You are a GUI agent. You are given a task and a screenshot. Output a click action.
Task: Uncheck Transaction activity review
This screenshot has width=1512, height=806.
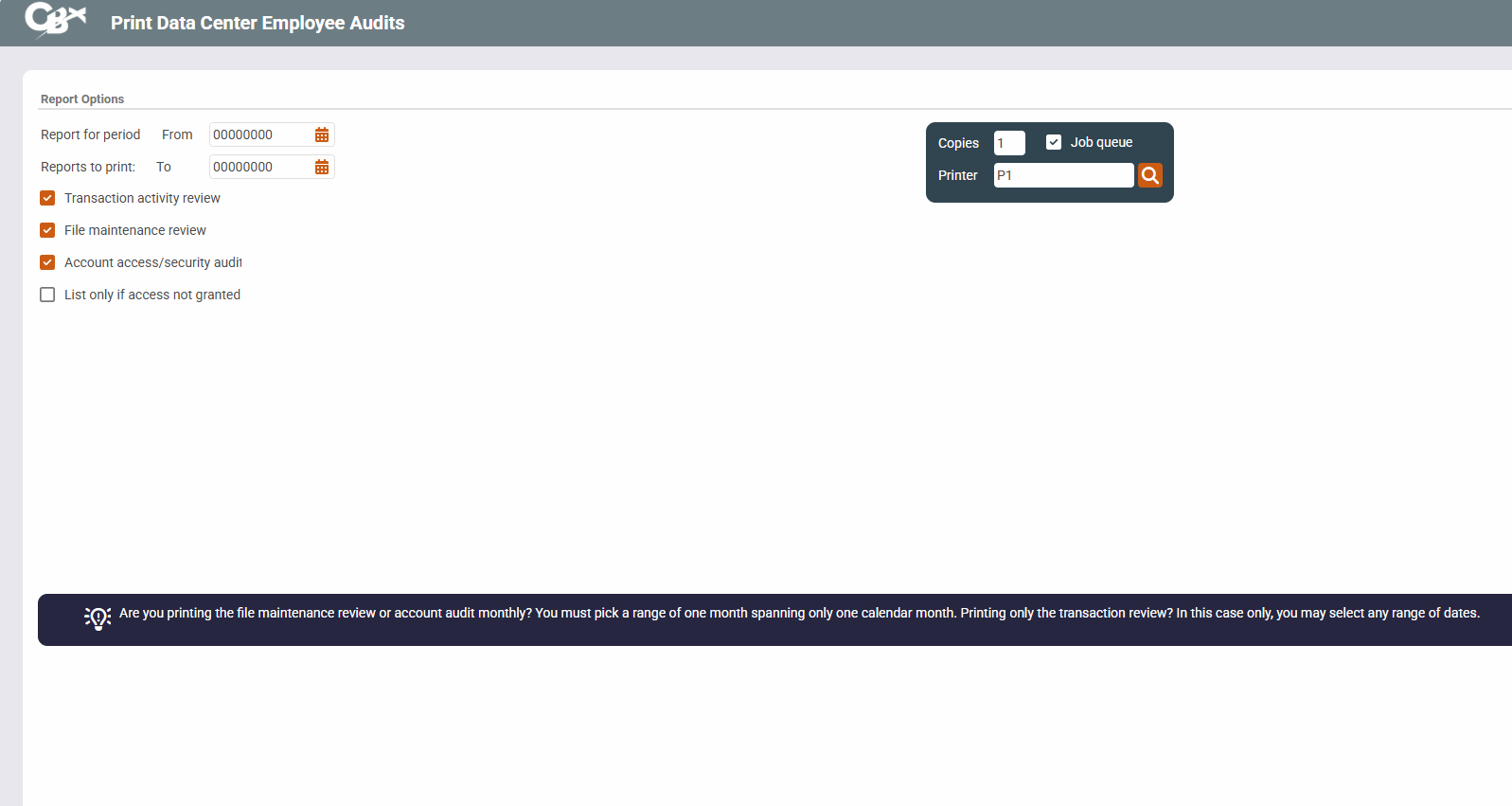click(47, 199)
